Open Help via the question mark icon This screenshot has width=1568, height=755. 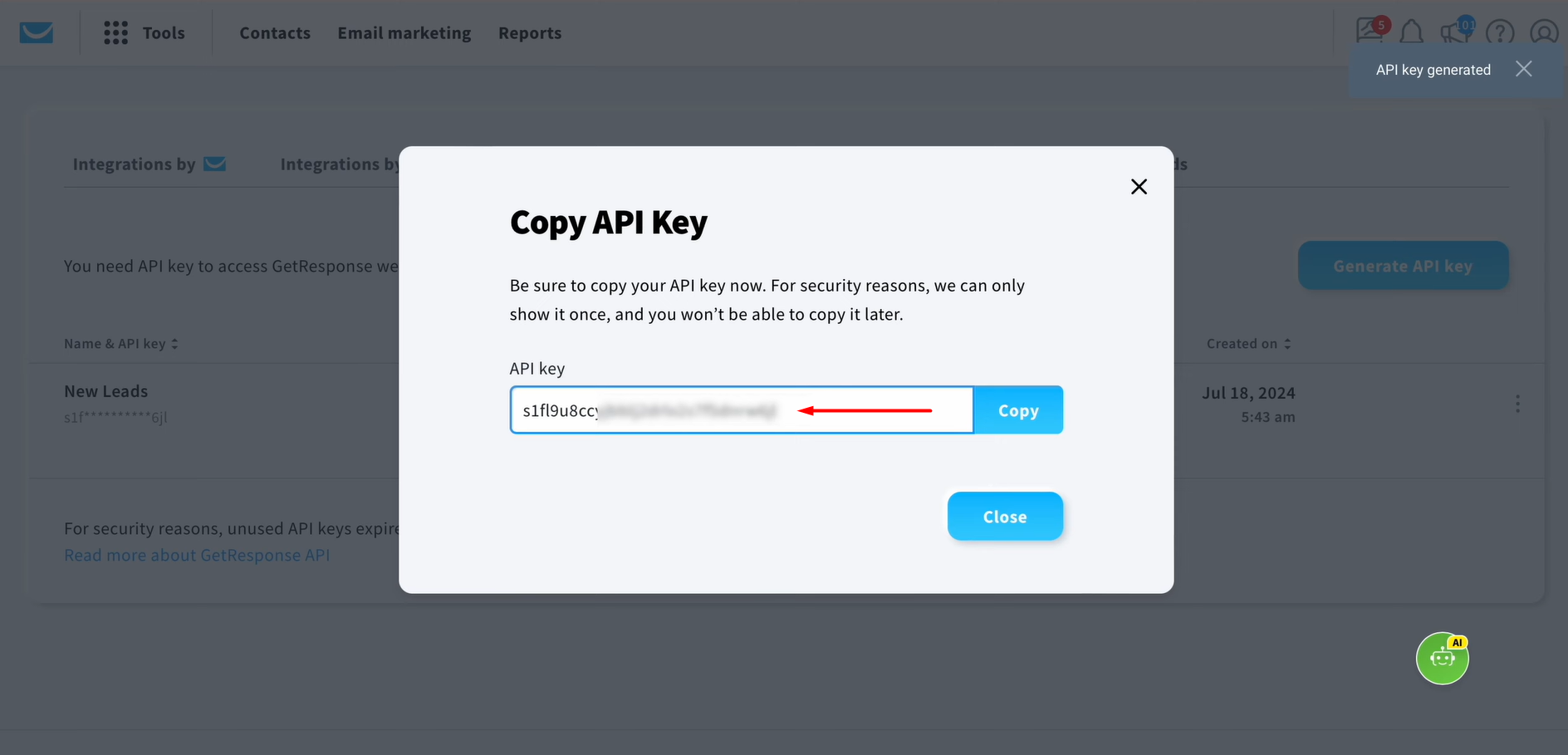coord(1500,32)
